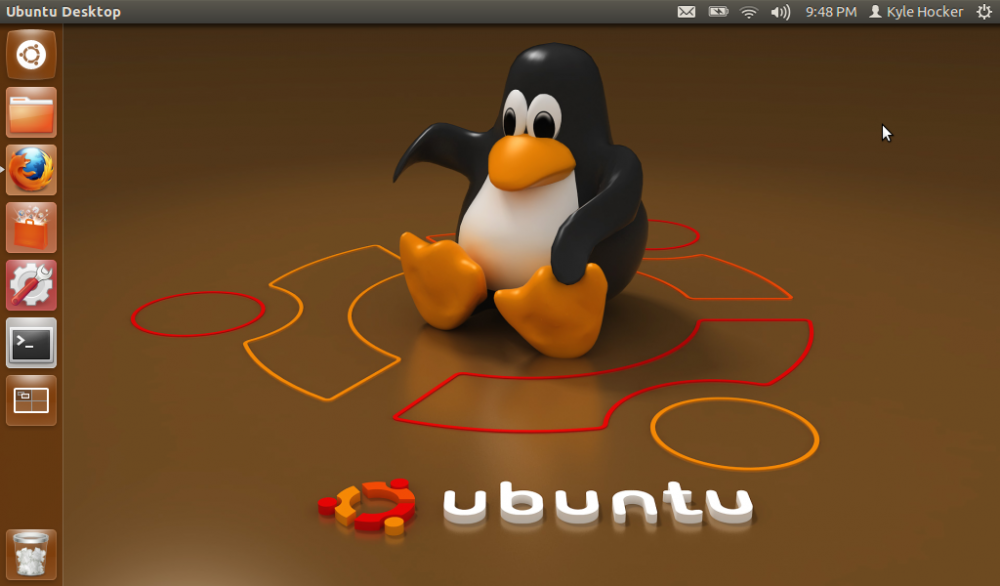Open the Ubuntu Software Center
Screen dimensions: 1000x586
tap(31, 227)
